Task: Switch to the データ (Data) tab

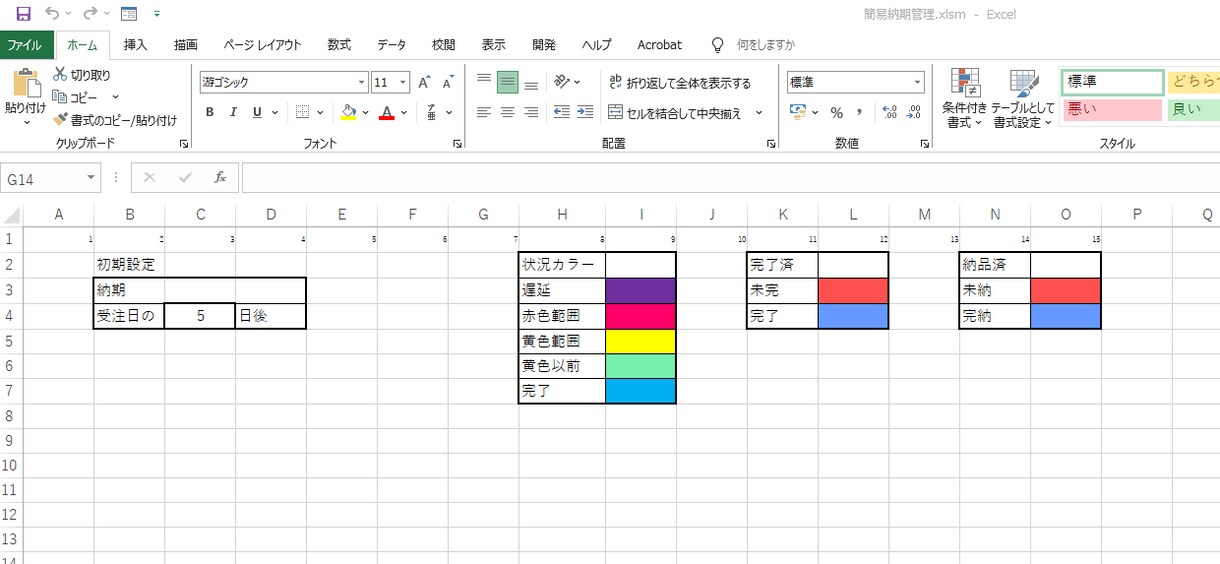Action: pyautogui.click(x=391, y=45)
